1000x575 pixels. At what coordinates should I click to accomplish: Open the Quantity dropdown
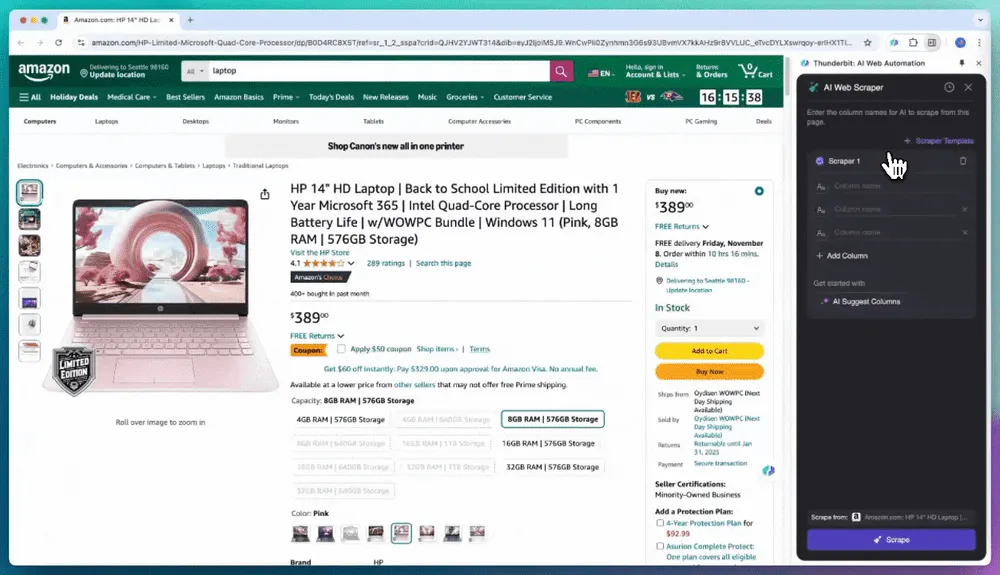point(709,328)
